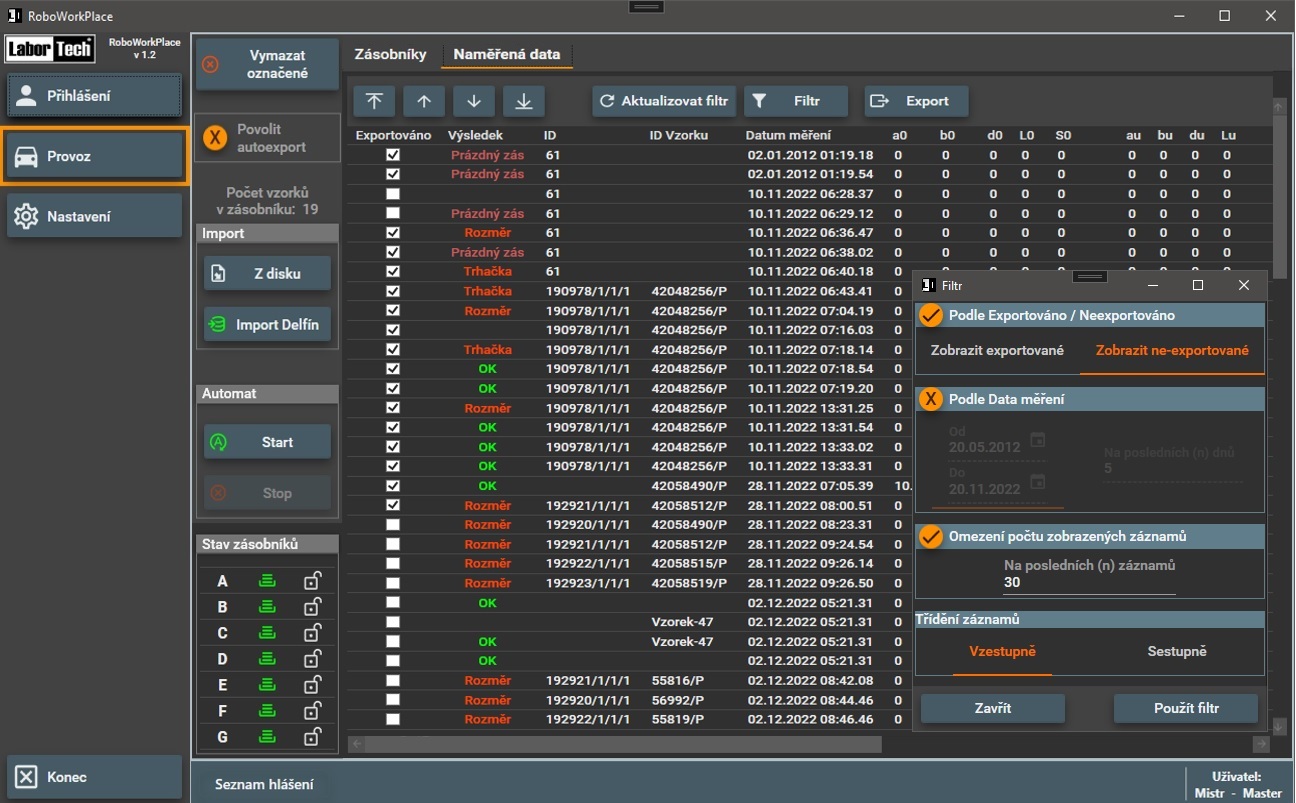Open calendar picker for Od date
The height and width of the screenshot is (803, 1296).
[x=1038, y=440]
